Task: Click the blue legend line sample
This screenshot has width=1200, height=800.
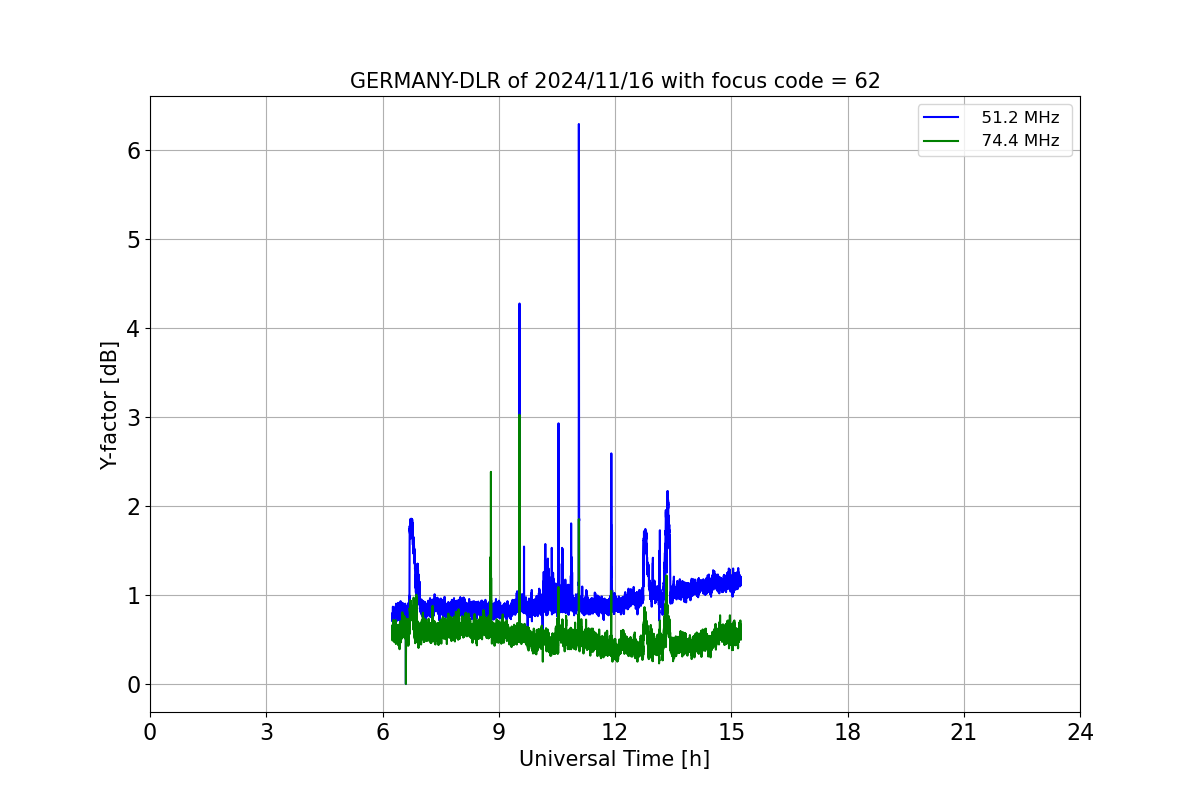Action: (943, 118)
